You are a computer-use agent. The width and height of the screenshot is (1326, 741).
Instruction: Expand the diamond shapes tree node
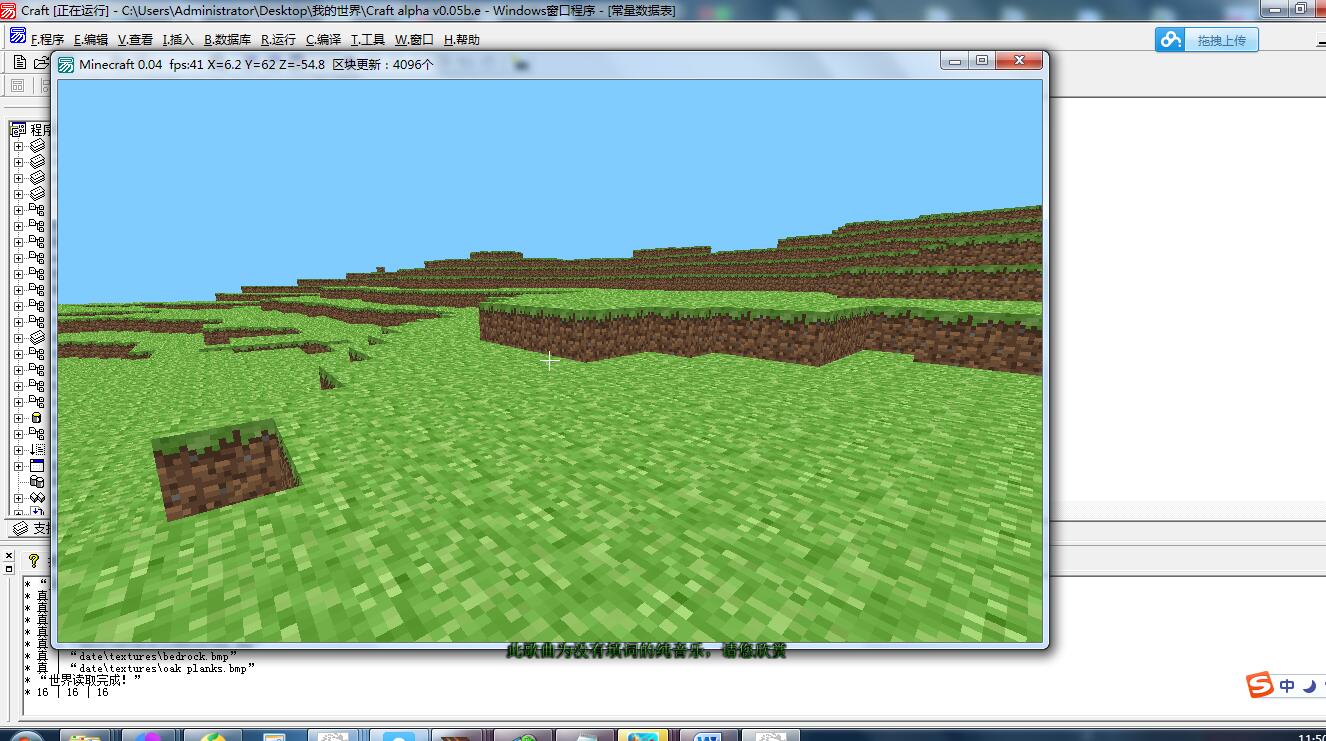coord(18,498)
